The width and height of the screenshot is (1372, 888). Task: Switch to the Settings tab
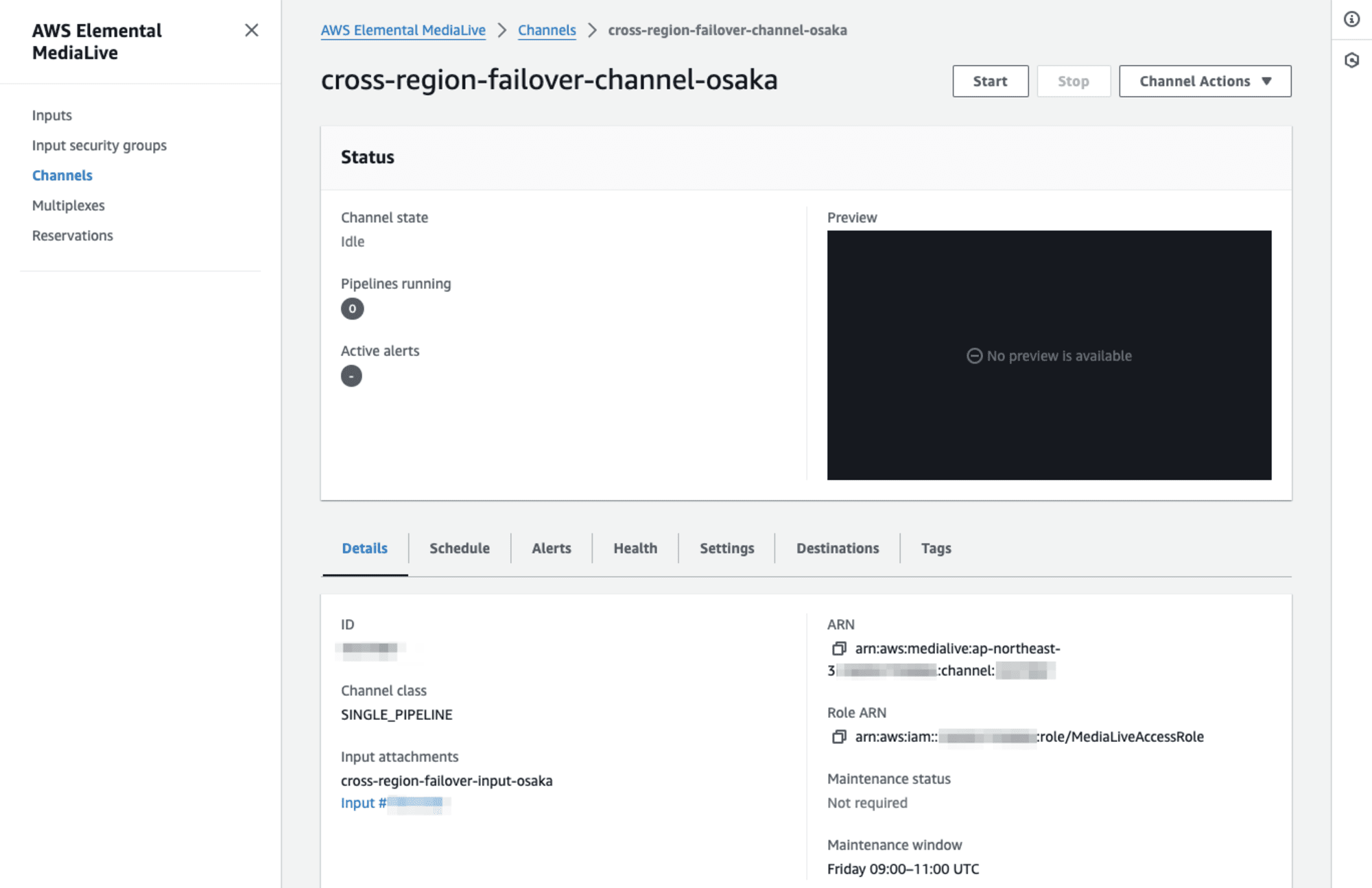coord(727,548)
